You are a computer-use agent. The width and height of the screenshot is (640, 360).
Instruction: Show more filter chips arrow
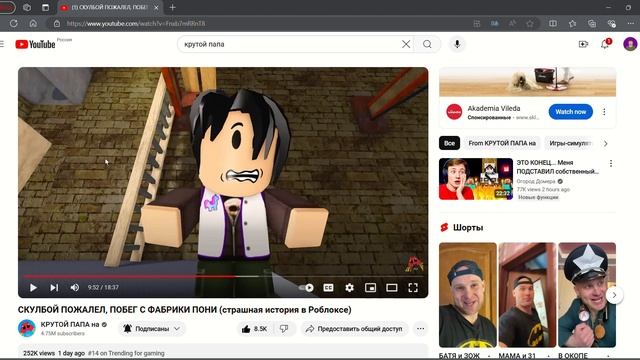tap(606, 144)
